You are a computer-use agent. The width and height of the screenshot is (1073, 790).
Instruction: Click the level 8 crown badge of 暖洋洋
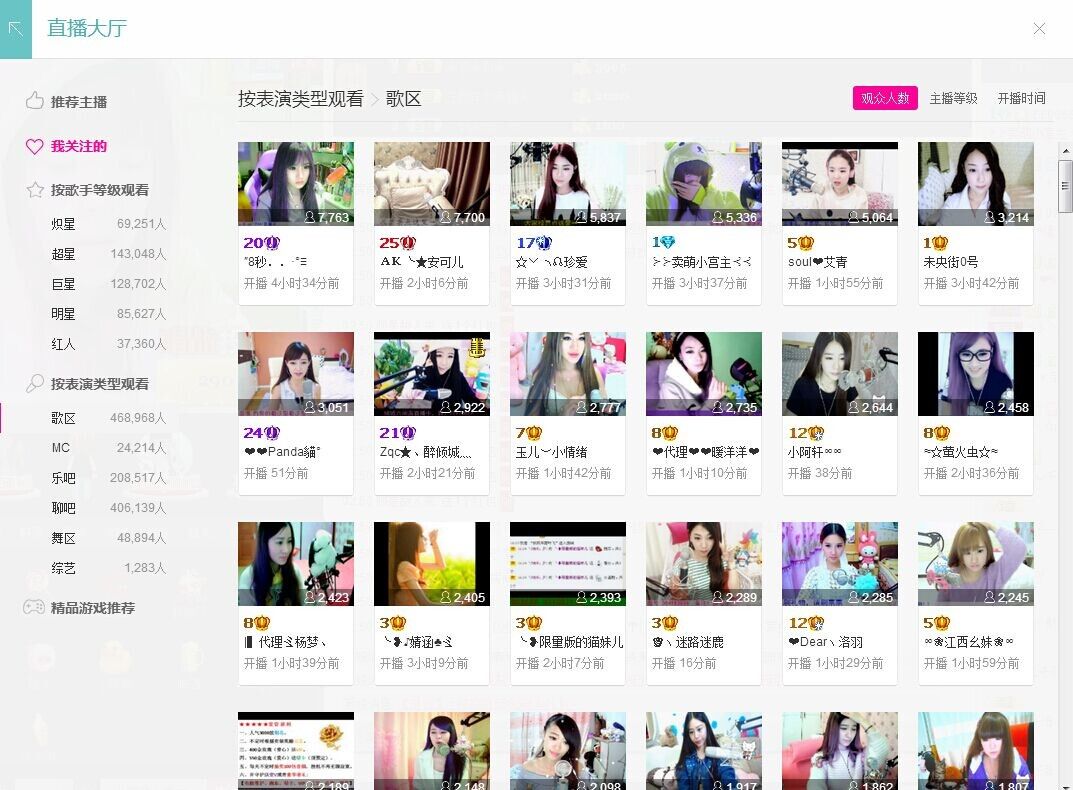[664, 433]
